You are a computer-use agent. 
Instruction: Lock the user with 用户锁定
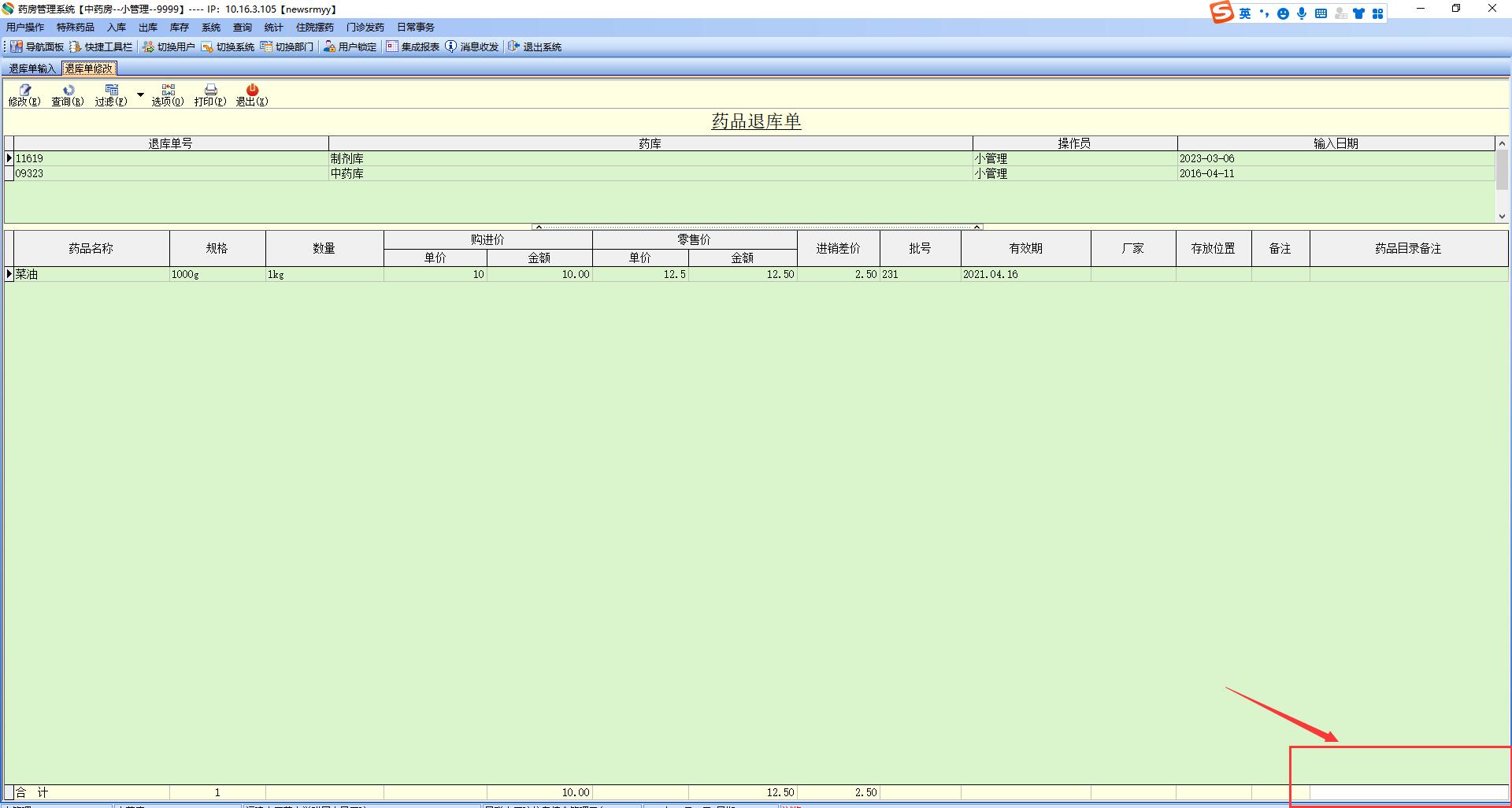coord(350,46)
